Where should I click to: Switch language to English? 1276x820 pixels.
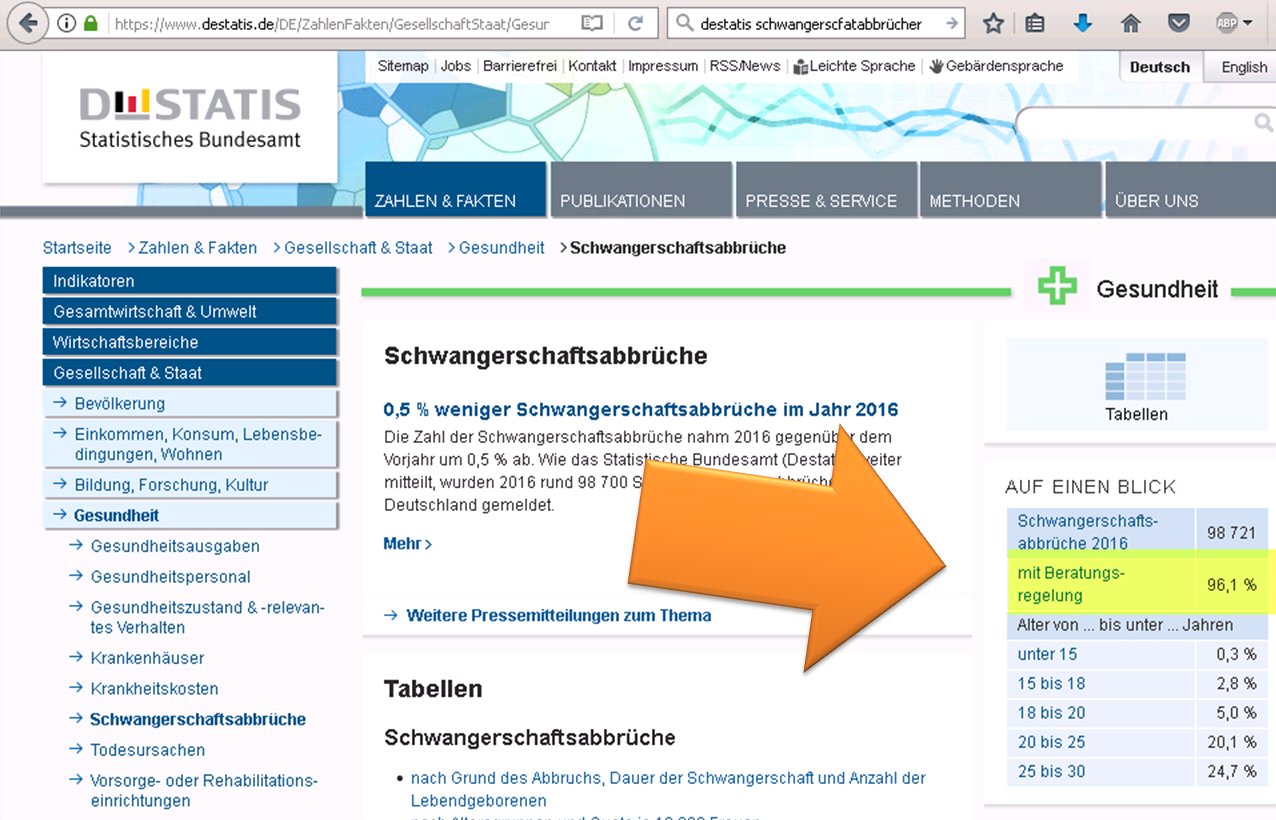[x=1244, y=67]
